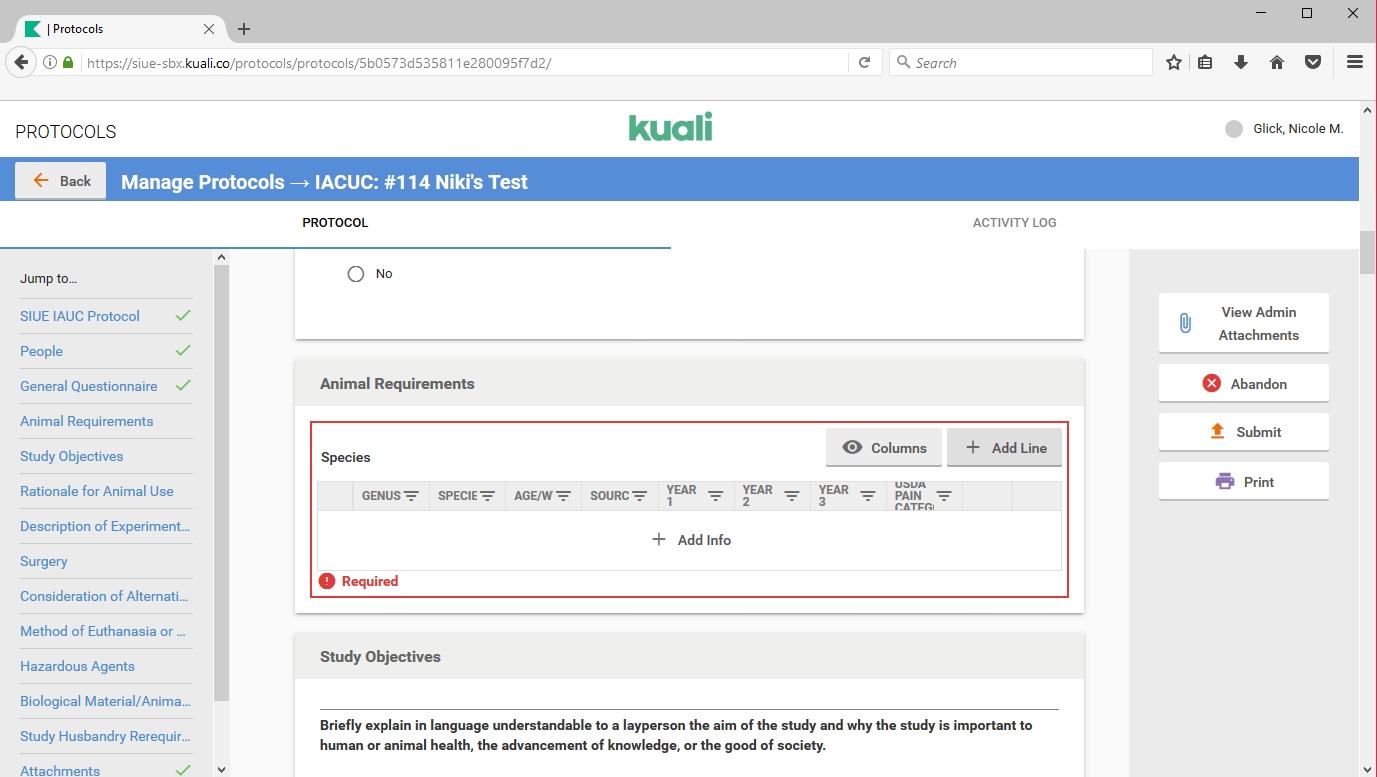Click the orange Submit upload icon
The image size is (1377, 777).
tap(1217, 431)
